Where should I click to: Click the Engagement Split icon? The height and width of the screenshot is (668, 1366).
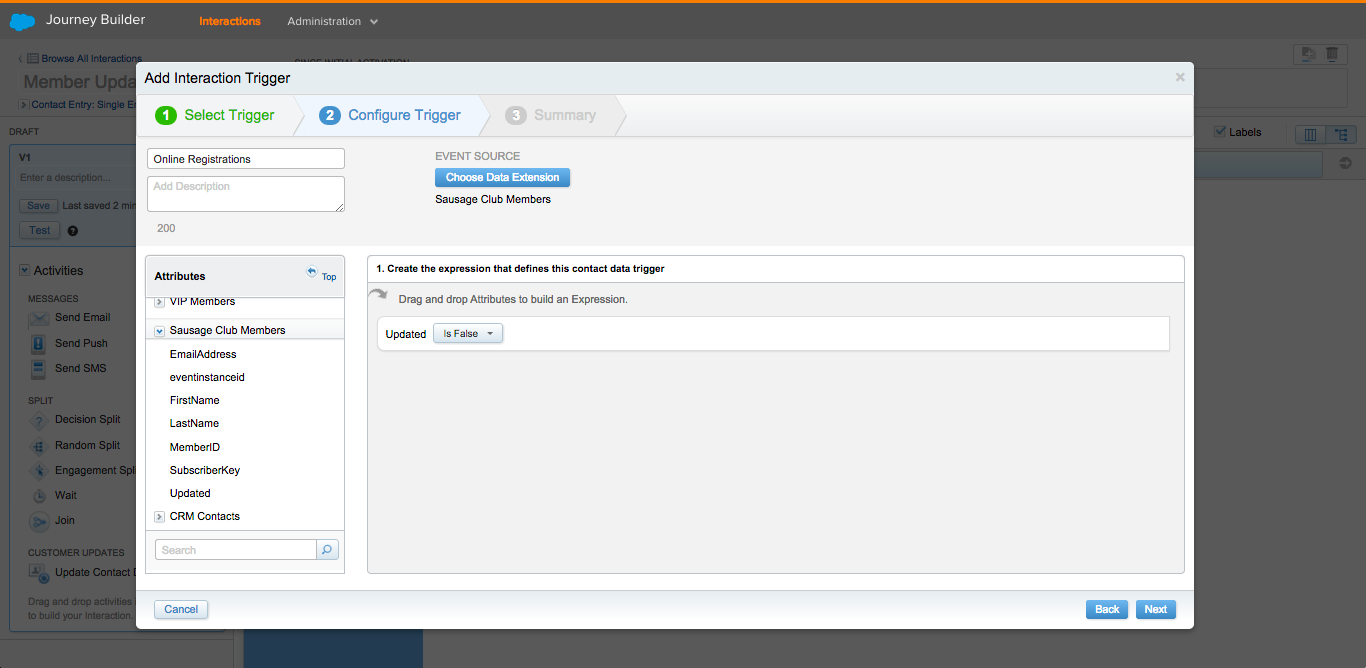39,471
